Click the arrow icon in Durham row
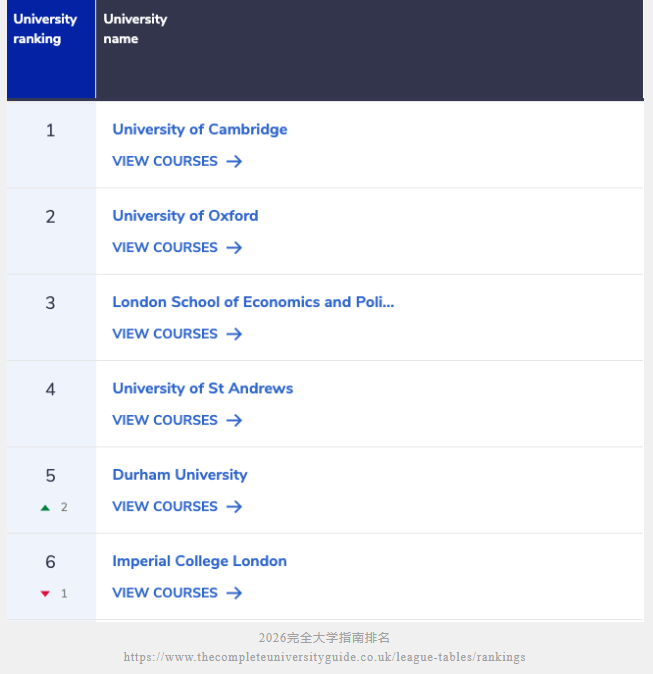Viewport: 653px width, 674px height. pyautogui.click(x=234, y=507)
